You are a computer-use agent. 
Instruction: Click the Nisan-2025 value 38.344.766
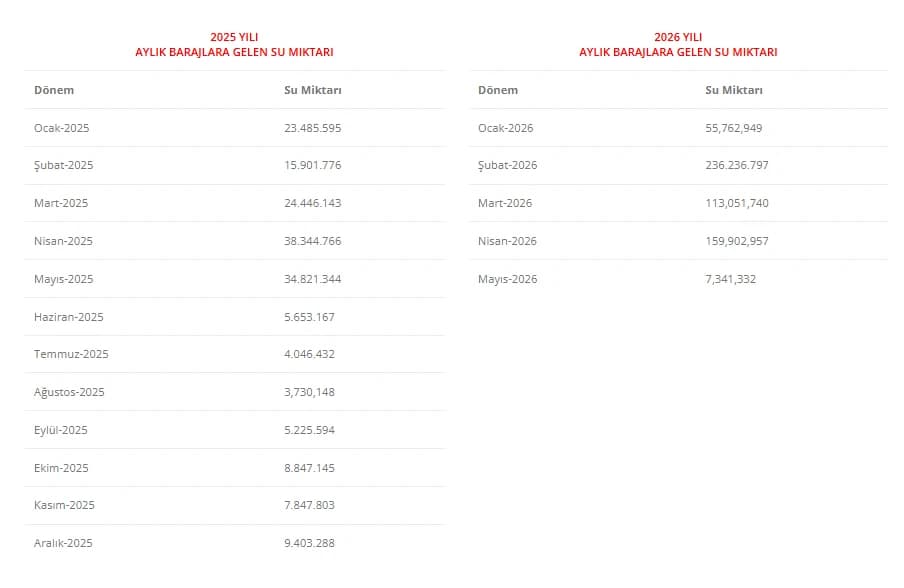(x=312, y=241)
